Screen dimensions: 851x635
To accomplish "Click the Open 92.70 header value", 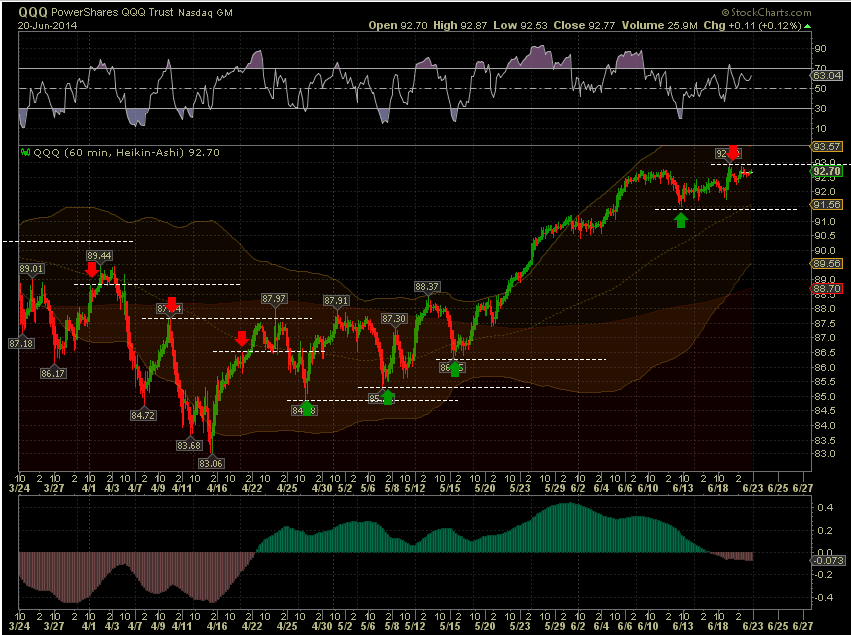I will 398,26.
